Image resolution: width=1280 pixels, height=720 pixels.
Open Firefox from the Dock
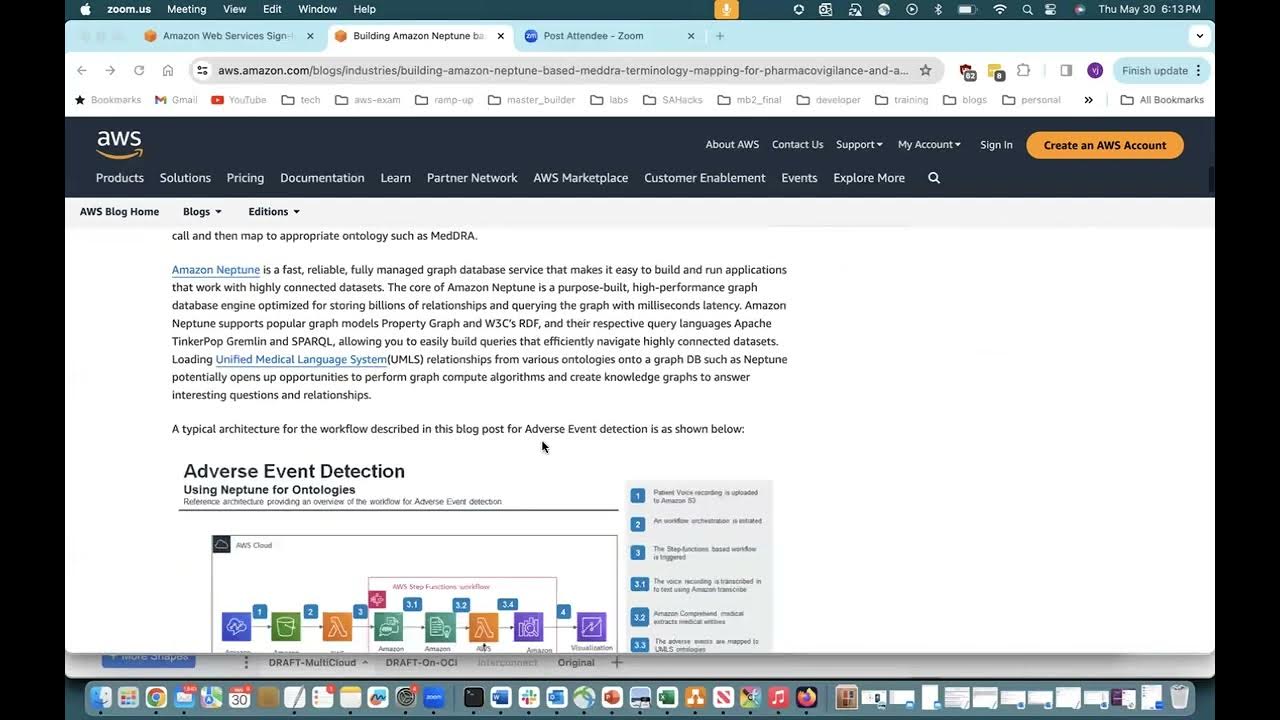[807, 697]
